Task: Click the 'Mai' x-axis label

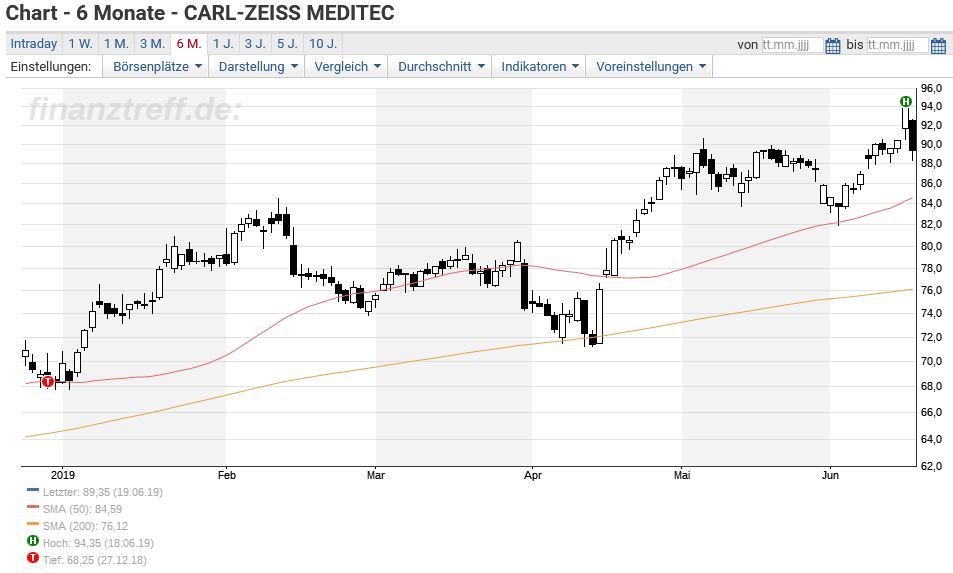Action: click(x=682, y=475)
